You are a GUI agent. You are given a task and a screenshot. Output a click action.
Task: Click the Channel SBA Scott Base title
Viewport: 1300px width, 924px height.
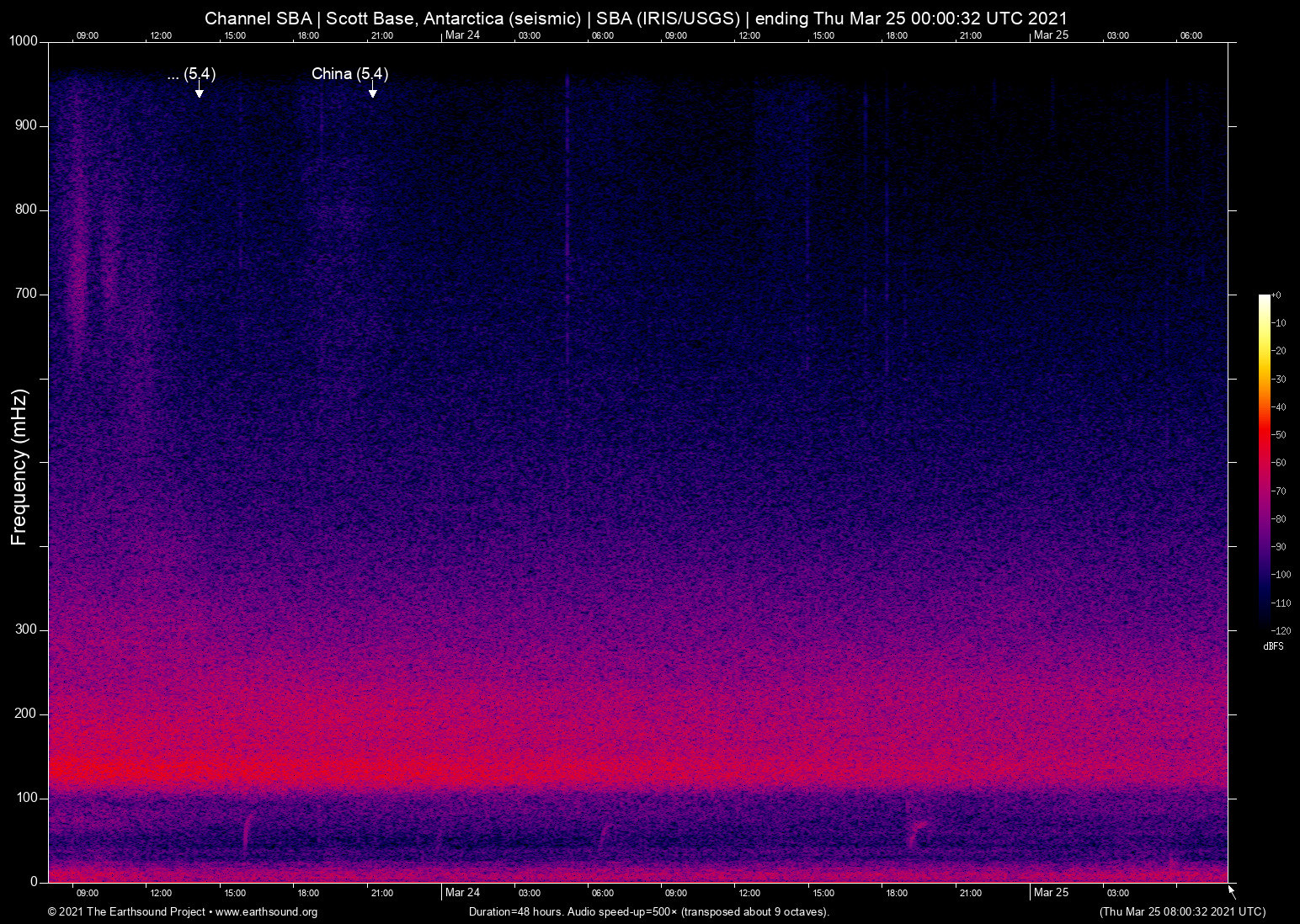click(x=636, y=18)
